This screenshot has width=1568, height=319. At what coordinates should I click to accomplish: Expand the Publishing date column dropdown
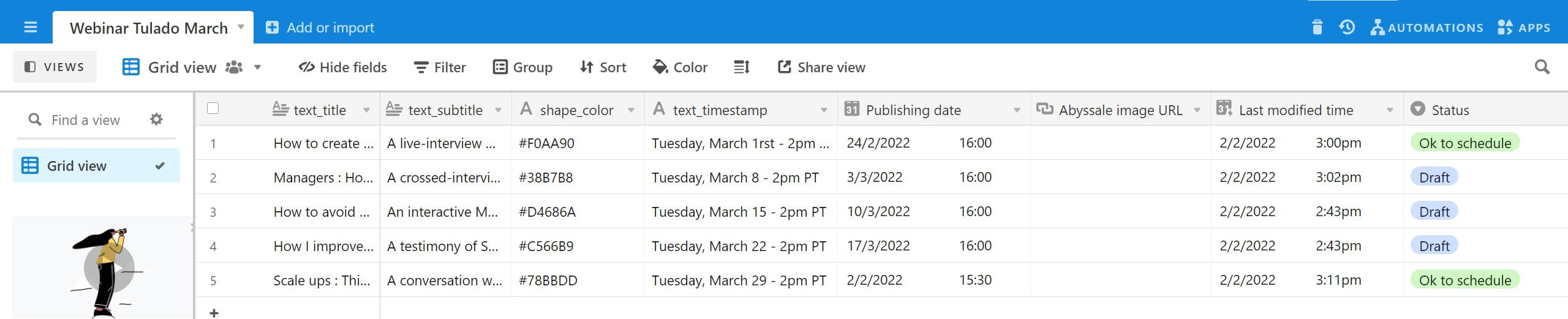click(1017, 110)
